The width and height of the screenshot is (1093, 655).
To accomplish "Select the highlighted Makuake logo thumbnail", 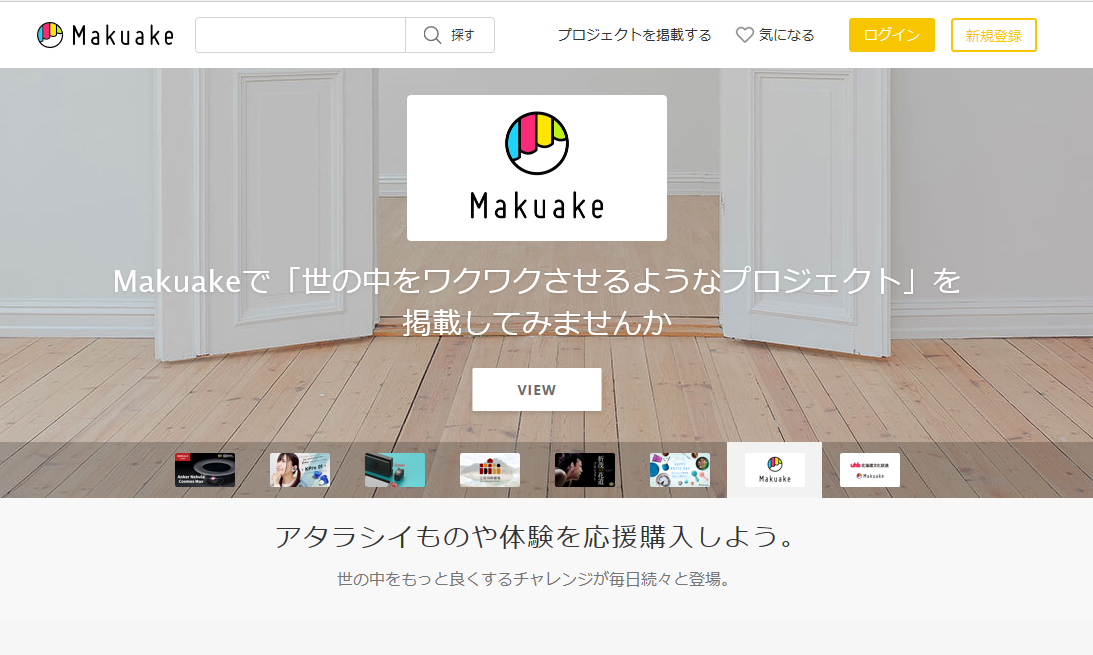I will 774,470.
